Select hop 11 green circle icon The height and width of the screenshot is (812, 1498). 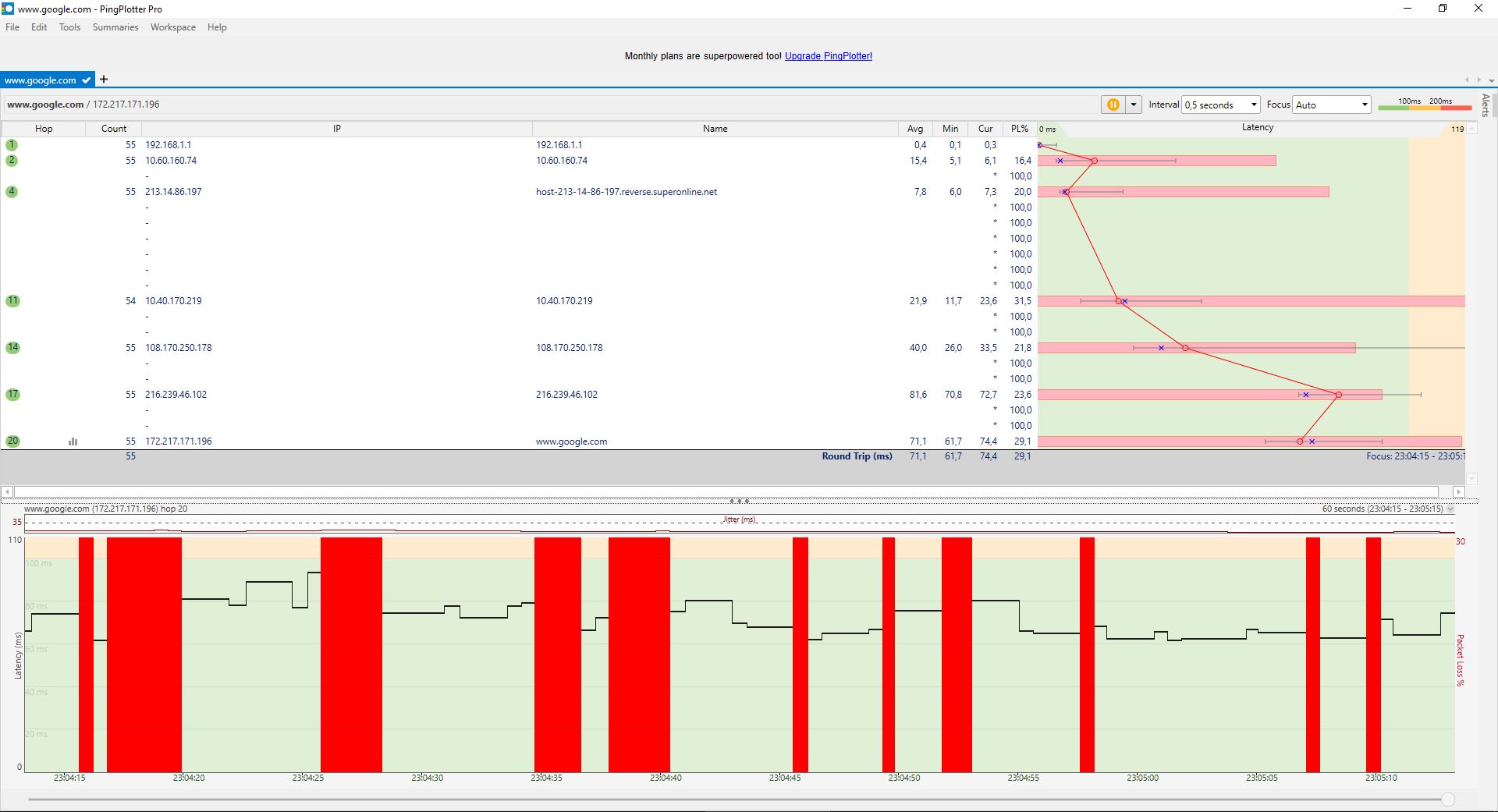click(x=12, y=301)
